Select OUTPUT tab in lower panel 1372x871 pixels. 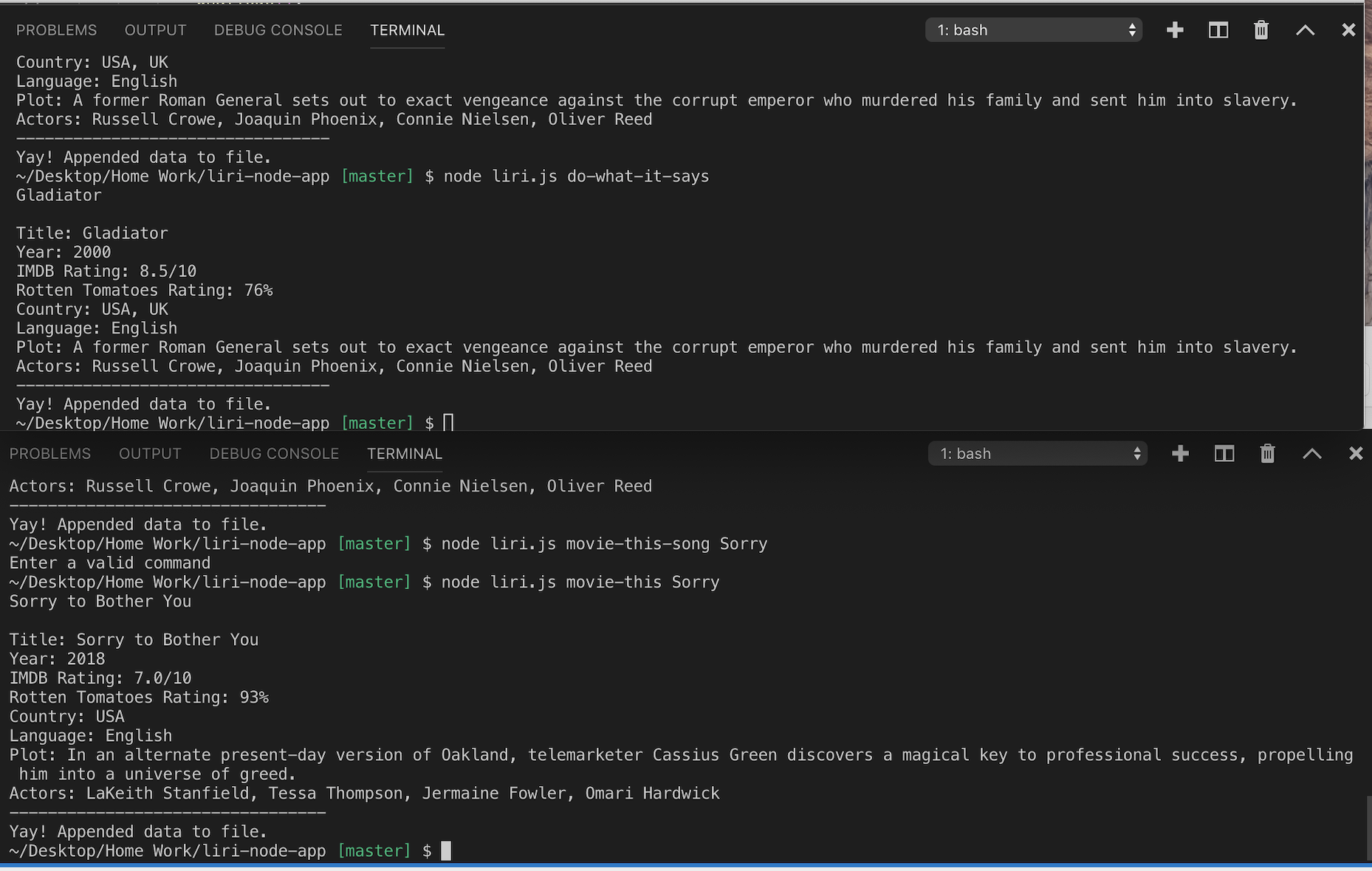(x=150, y=454)
